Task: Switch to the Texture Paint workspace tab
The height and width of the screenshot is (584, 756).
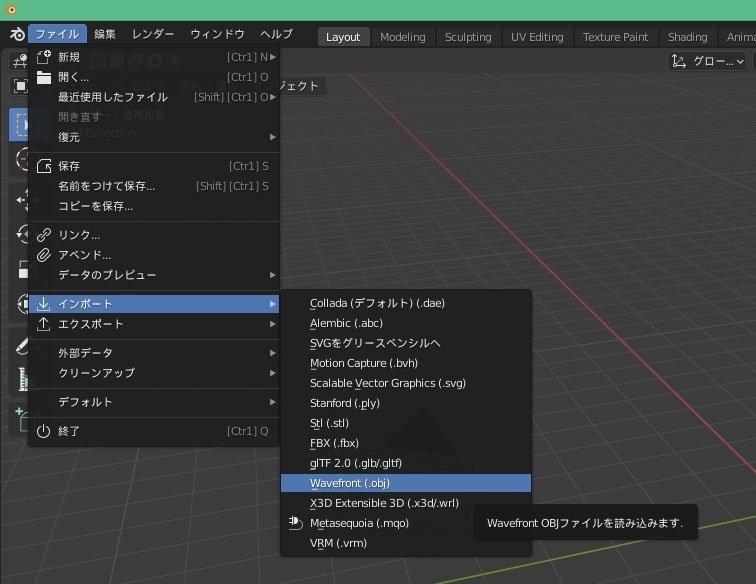Action: pos(615,37)
